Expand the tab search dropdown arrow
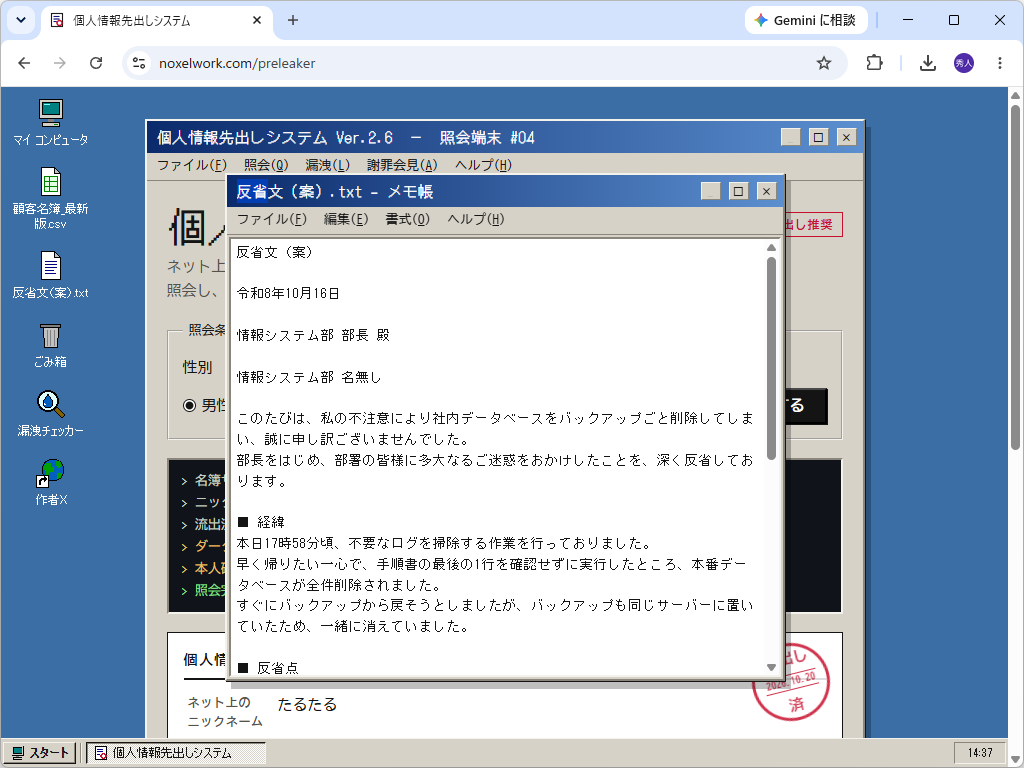The height and width of the screenshot is (768, 1024). tap(21, 20)
